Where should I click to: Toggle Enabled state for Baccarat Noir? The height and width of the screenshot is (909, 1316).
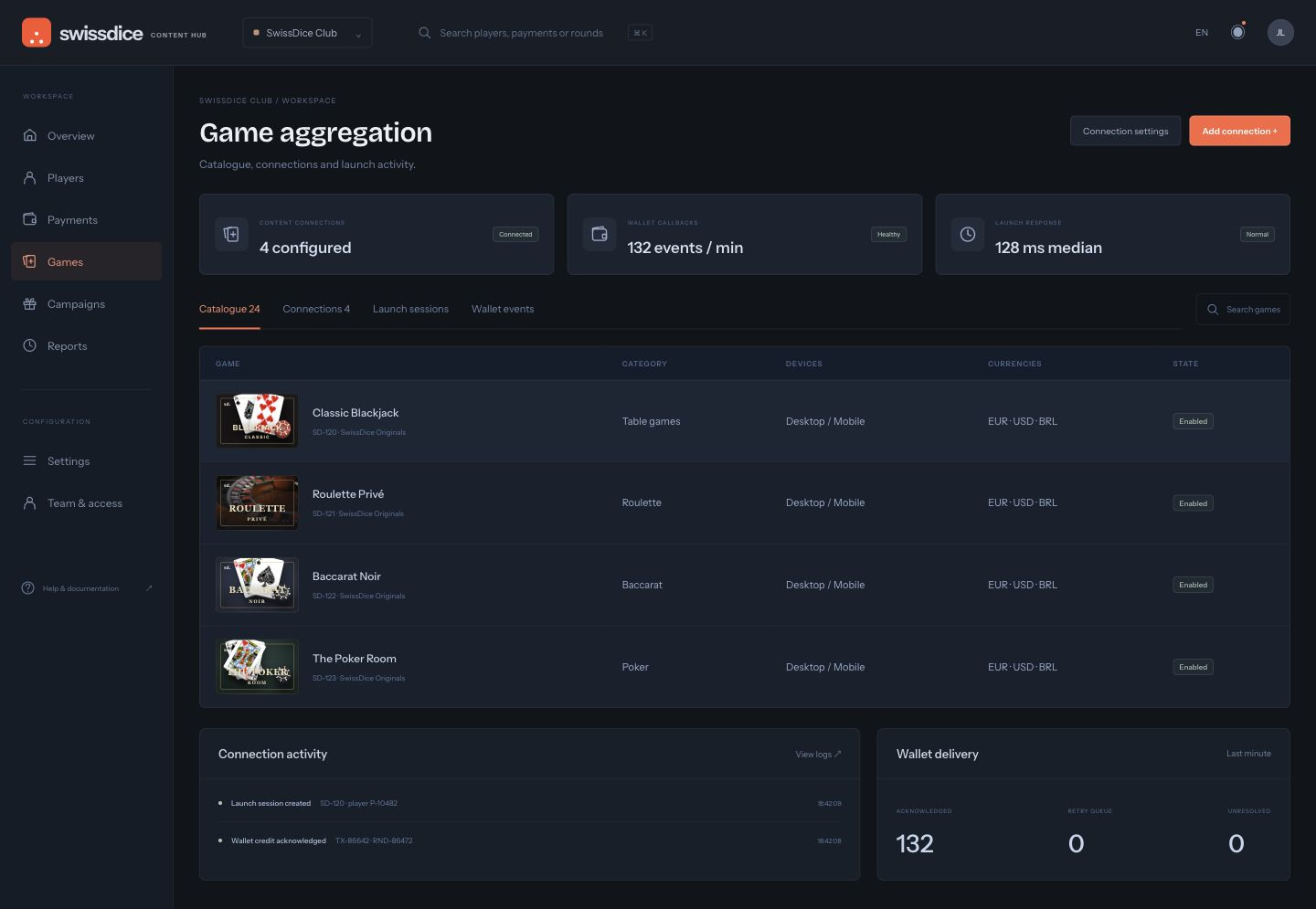(x=1193, y=585)
